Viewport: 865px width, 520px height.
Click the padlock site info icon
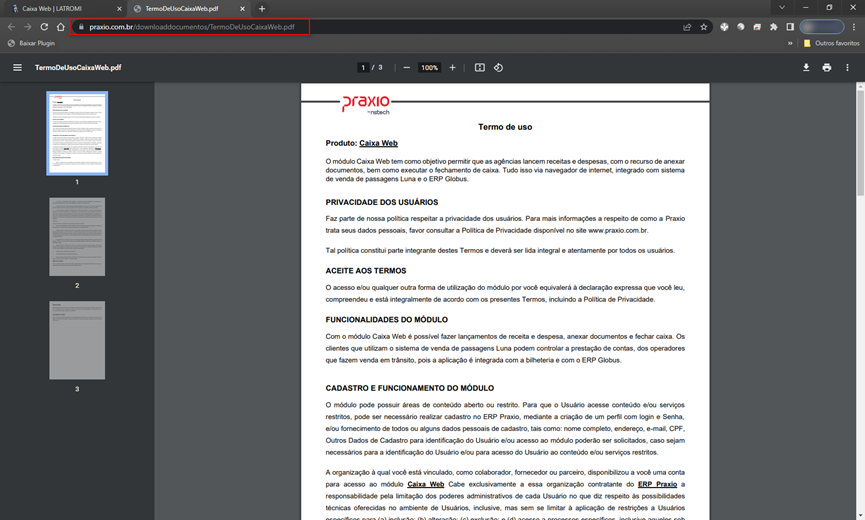point(81,26)
